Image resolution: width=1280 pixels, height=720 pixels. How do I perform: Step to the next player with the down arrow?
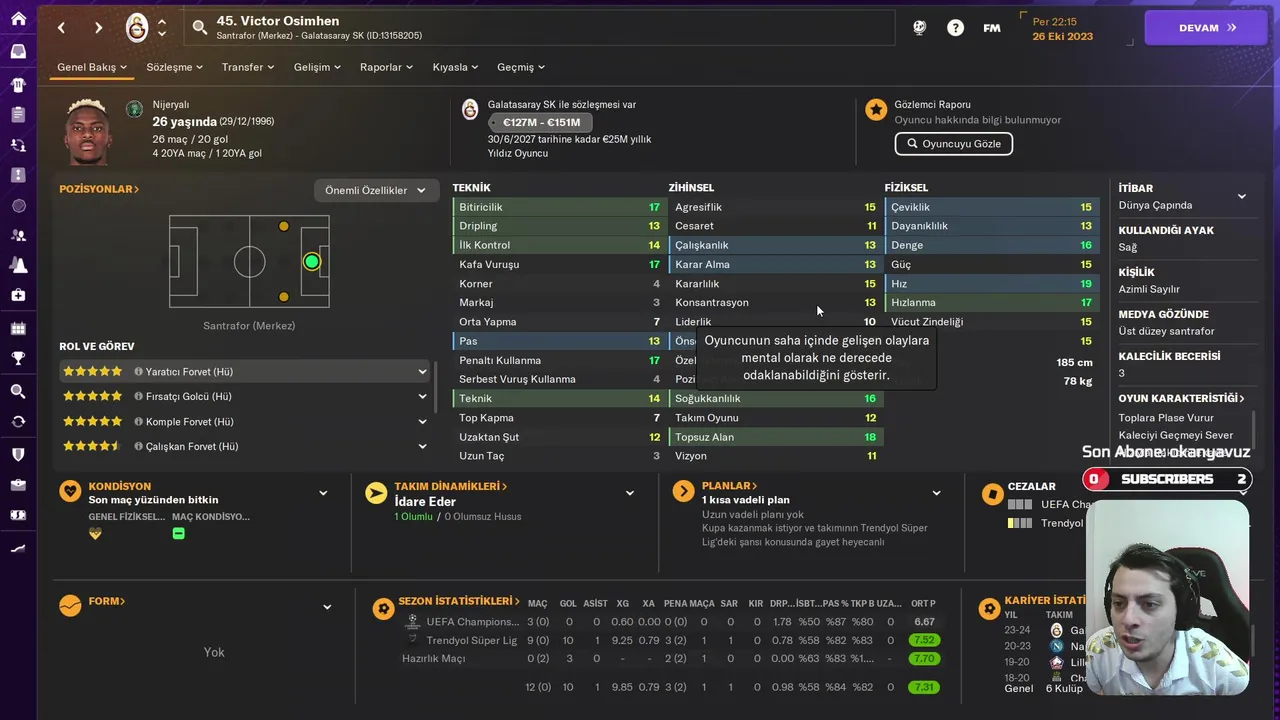pyautogui.click(x=162, y=35)
